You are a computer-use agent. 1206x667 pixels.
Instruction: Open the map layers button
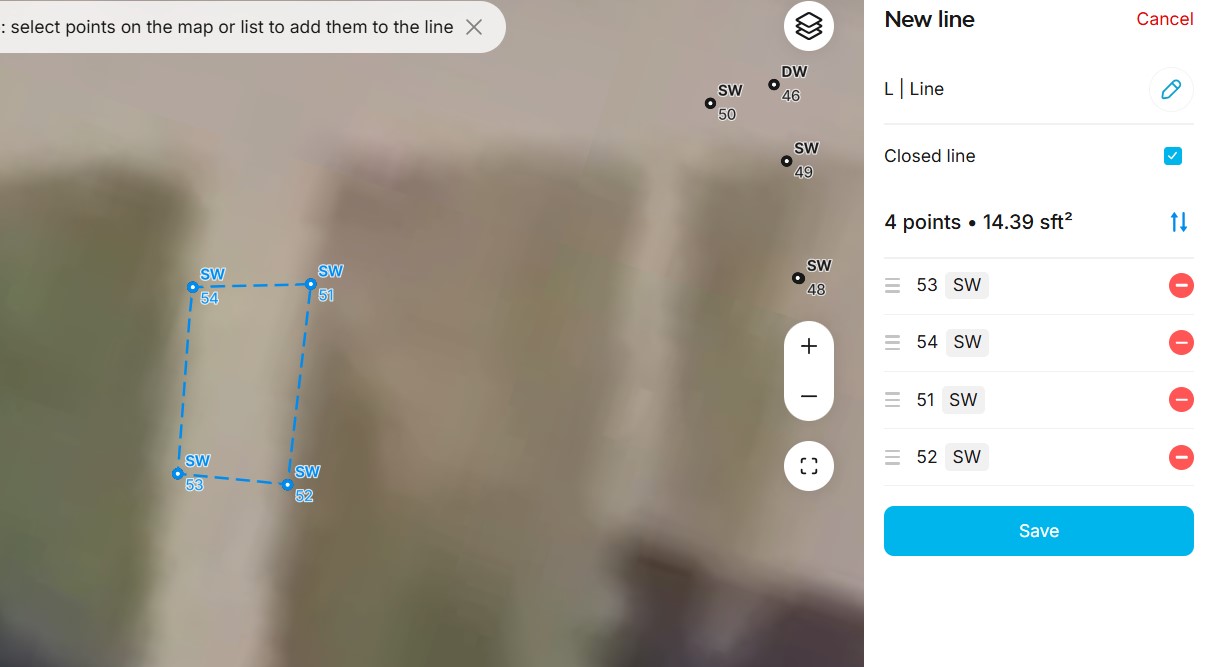[809, 26]
